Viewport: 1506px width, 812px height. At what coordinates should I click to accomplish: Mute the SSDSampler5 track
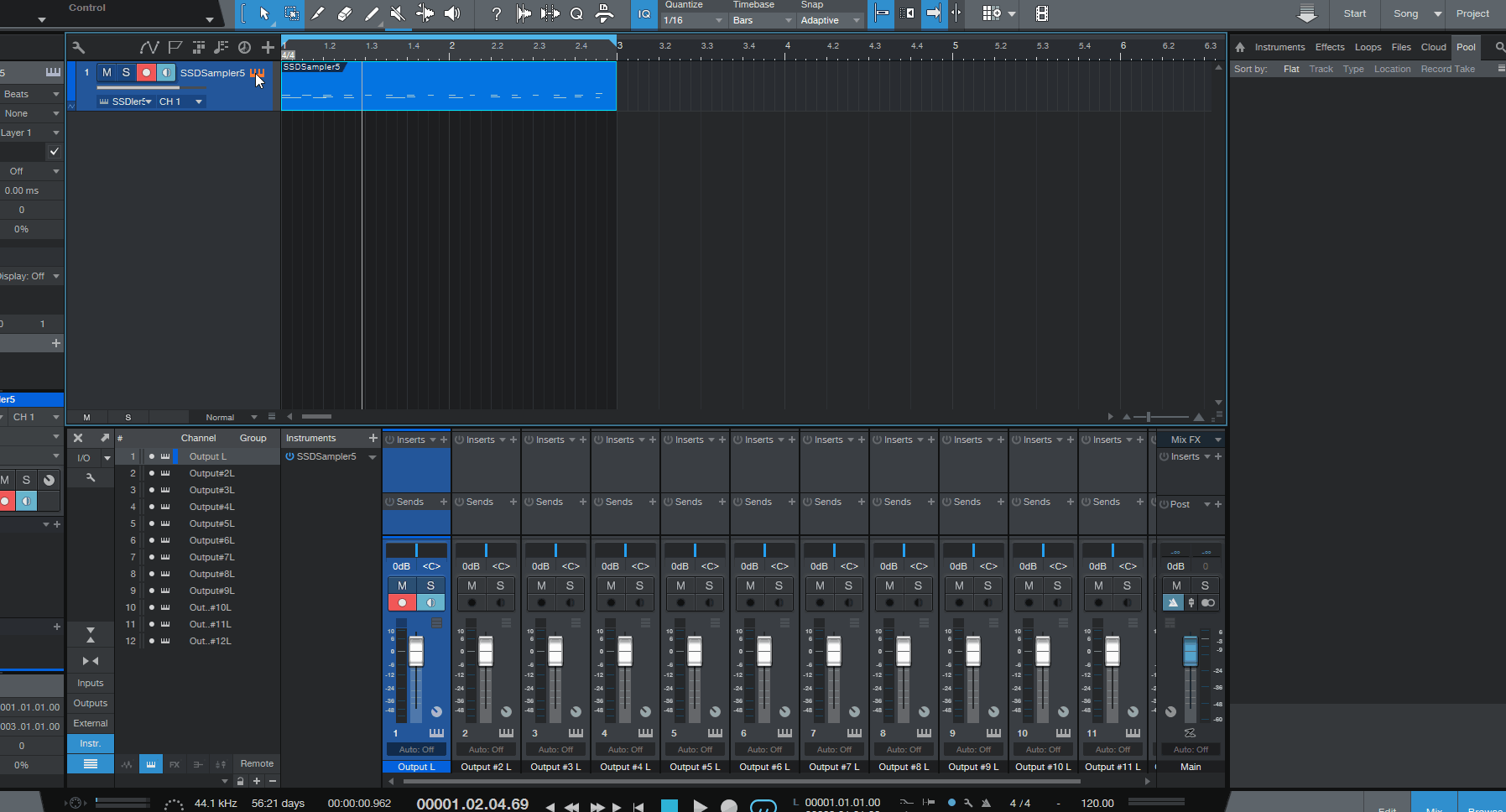click(x=107, y=73)
